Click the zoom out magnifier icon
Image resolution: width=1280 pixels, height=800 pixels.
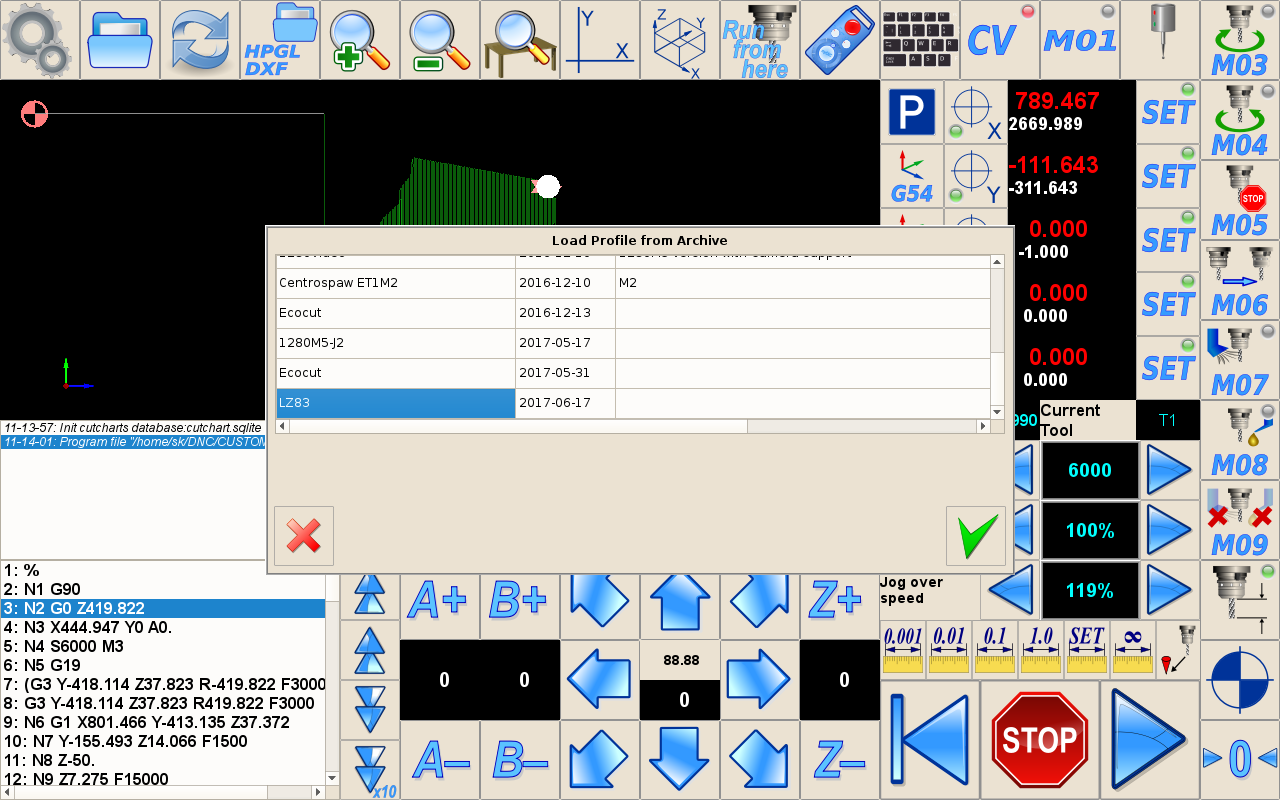(x=440, y=40)
